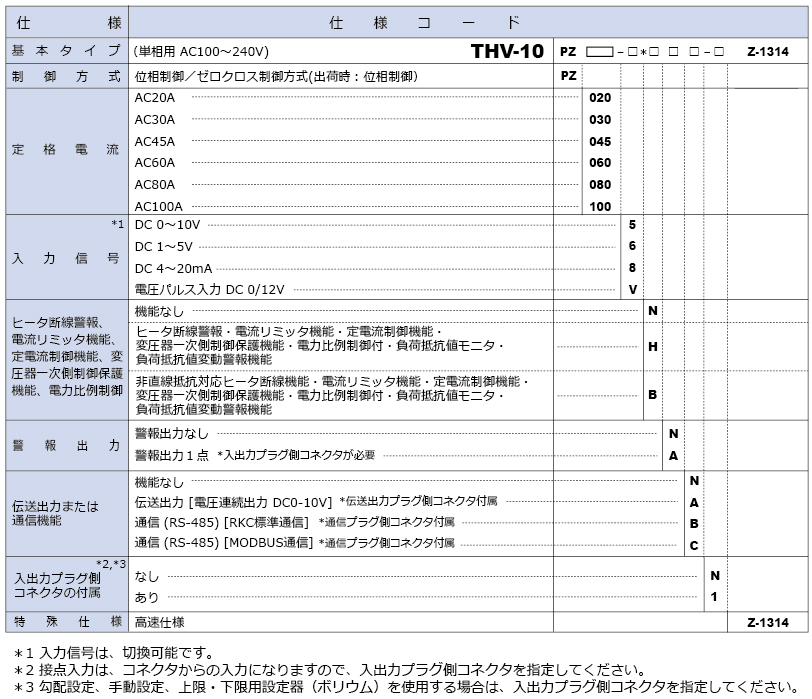Screen dimensions: 812x699
Task: Click code B for non-linear resistance heater
Action: coord(652,395)
